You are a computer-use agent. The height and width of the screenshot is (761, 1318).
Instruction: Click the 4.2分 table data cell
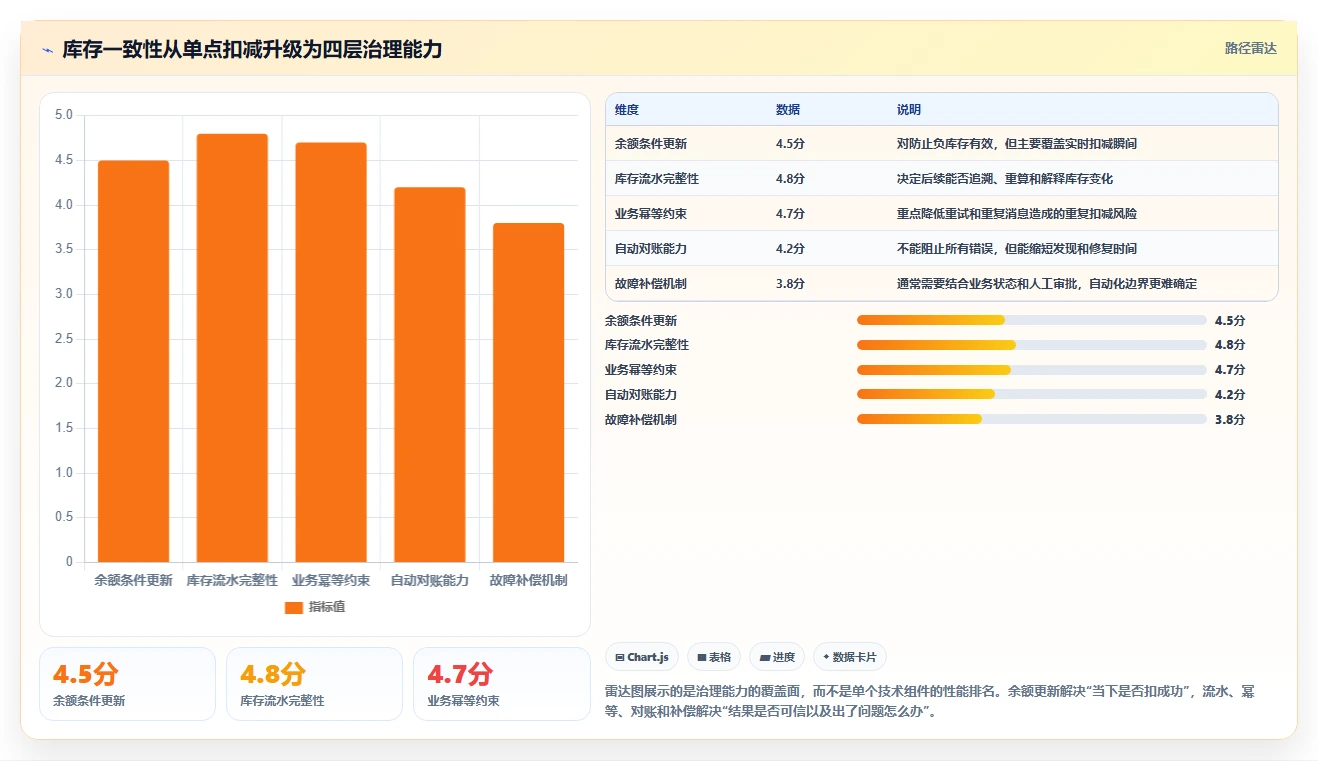790,249
